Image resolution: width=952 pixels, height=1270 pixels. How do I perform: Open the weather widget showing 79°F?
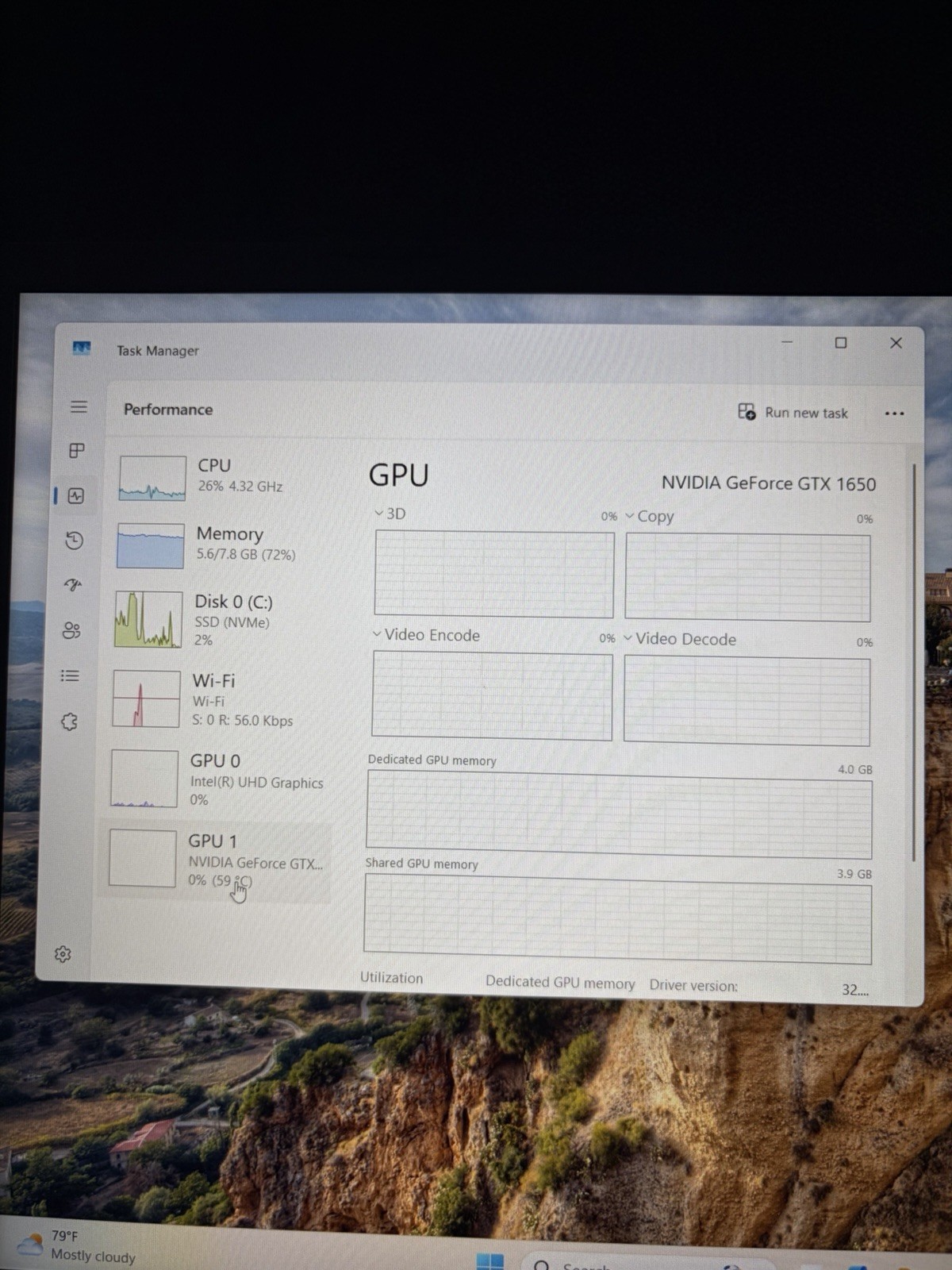[75, 1246]
